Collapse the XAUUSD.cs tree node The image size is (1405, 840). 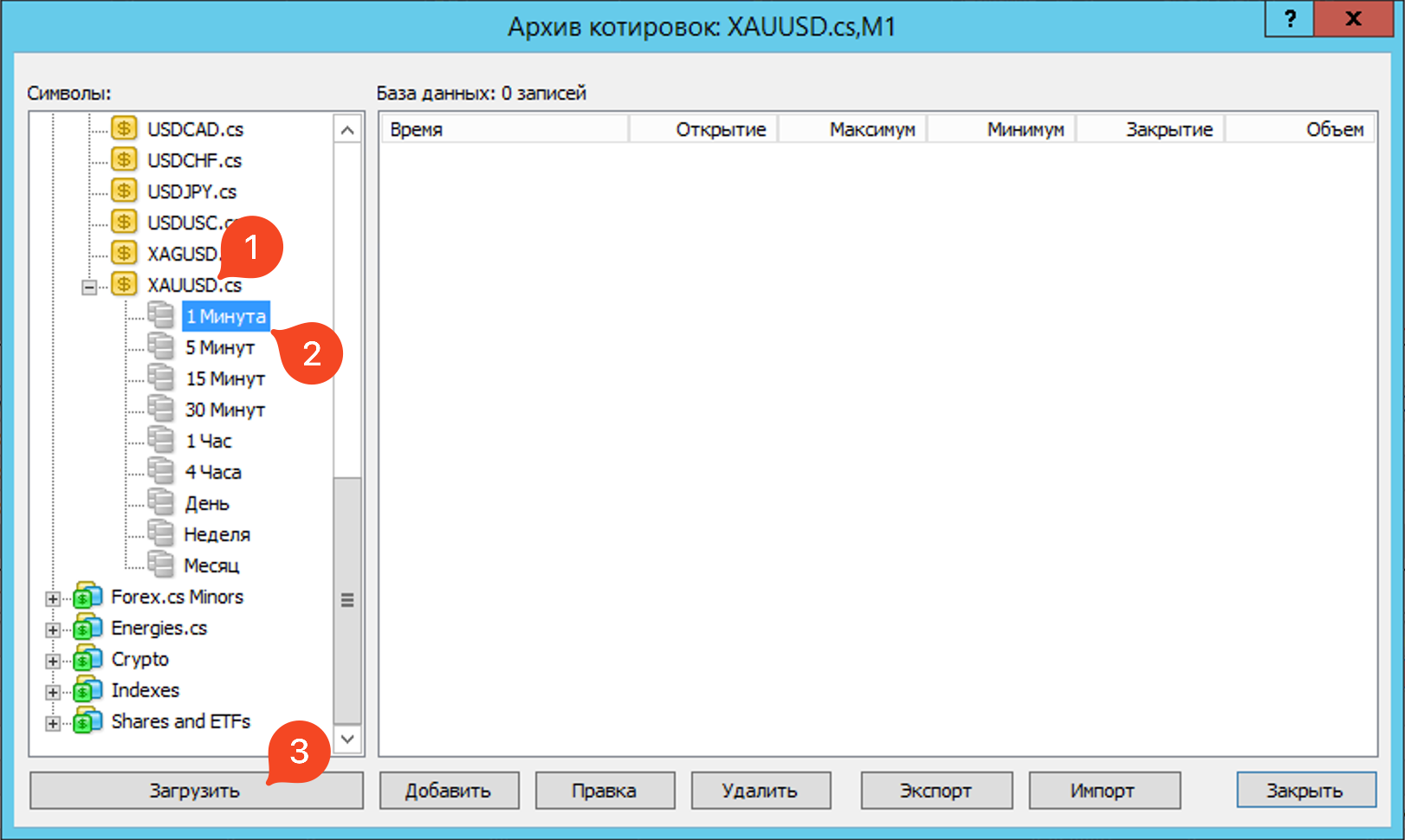[89, 287]
